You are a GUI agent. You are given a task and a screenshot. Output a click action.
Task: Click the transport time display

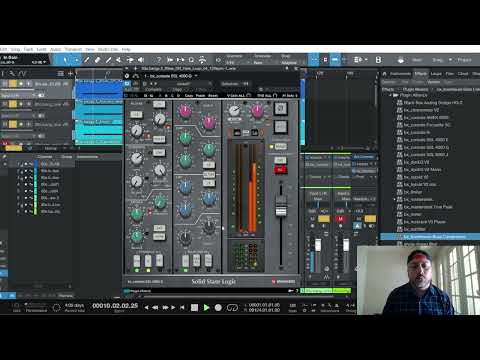115,306
